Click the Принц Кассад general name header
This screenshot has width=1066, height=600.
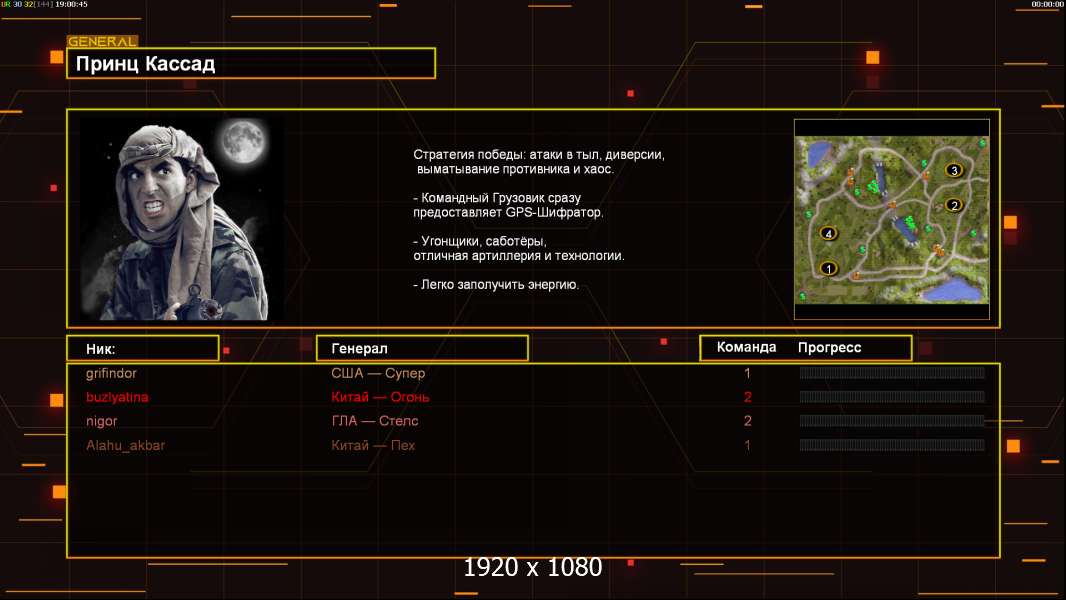pos(251,63)
